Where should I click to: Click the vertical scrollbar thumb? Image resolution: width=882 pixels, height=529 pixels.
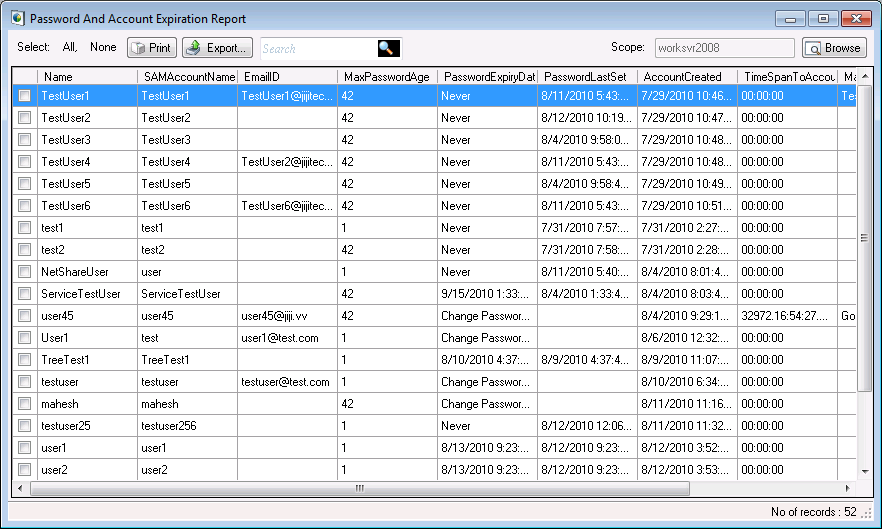[865, 237]
